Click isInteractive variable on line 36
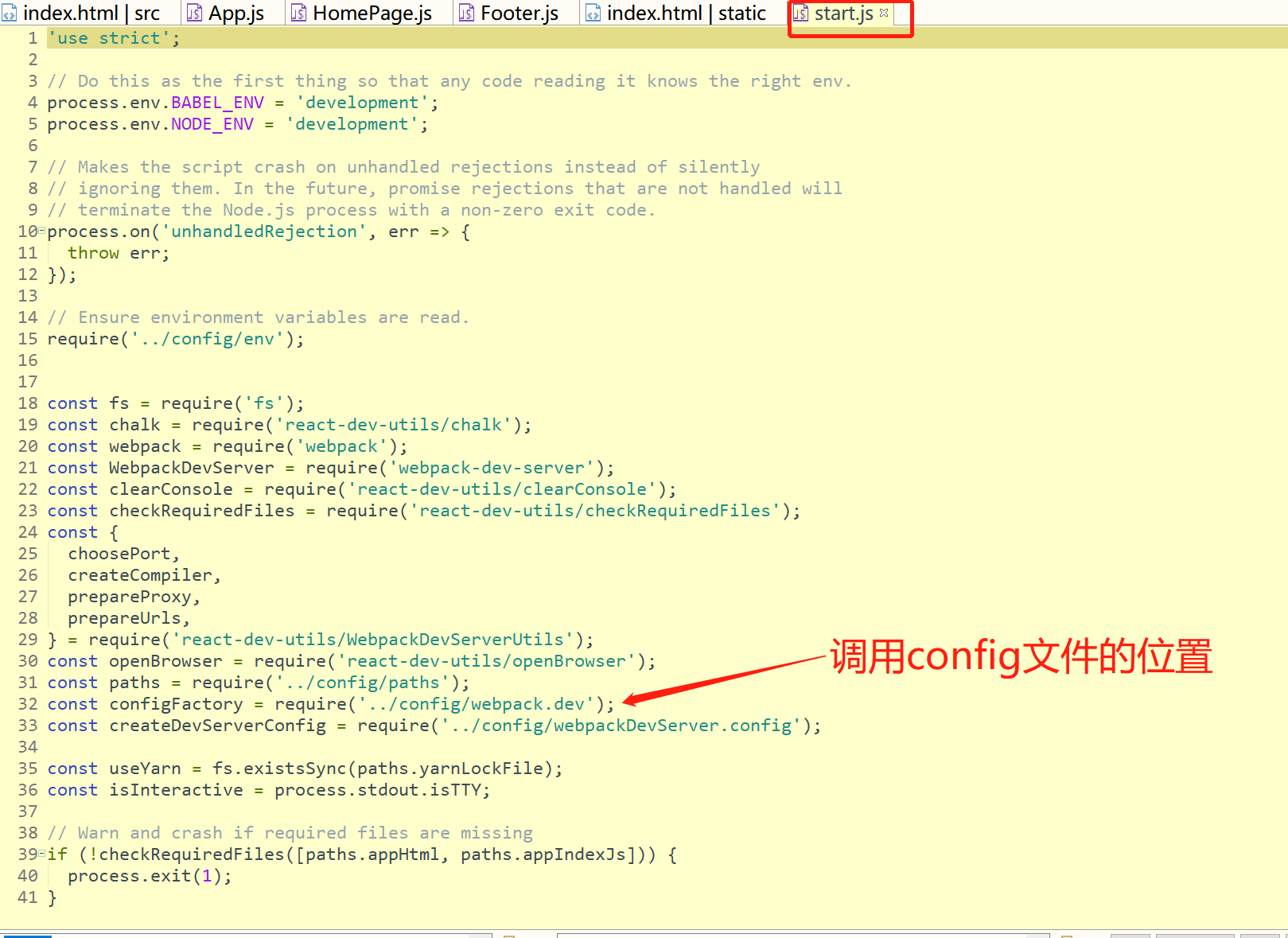1288x938 pixels. click(176, 789)
